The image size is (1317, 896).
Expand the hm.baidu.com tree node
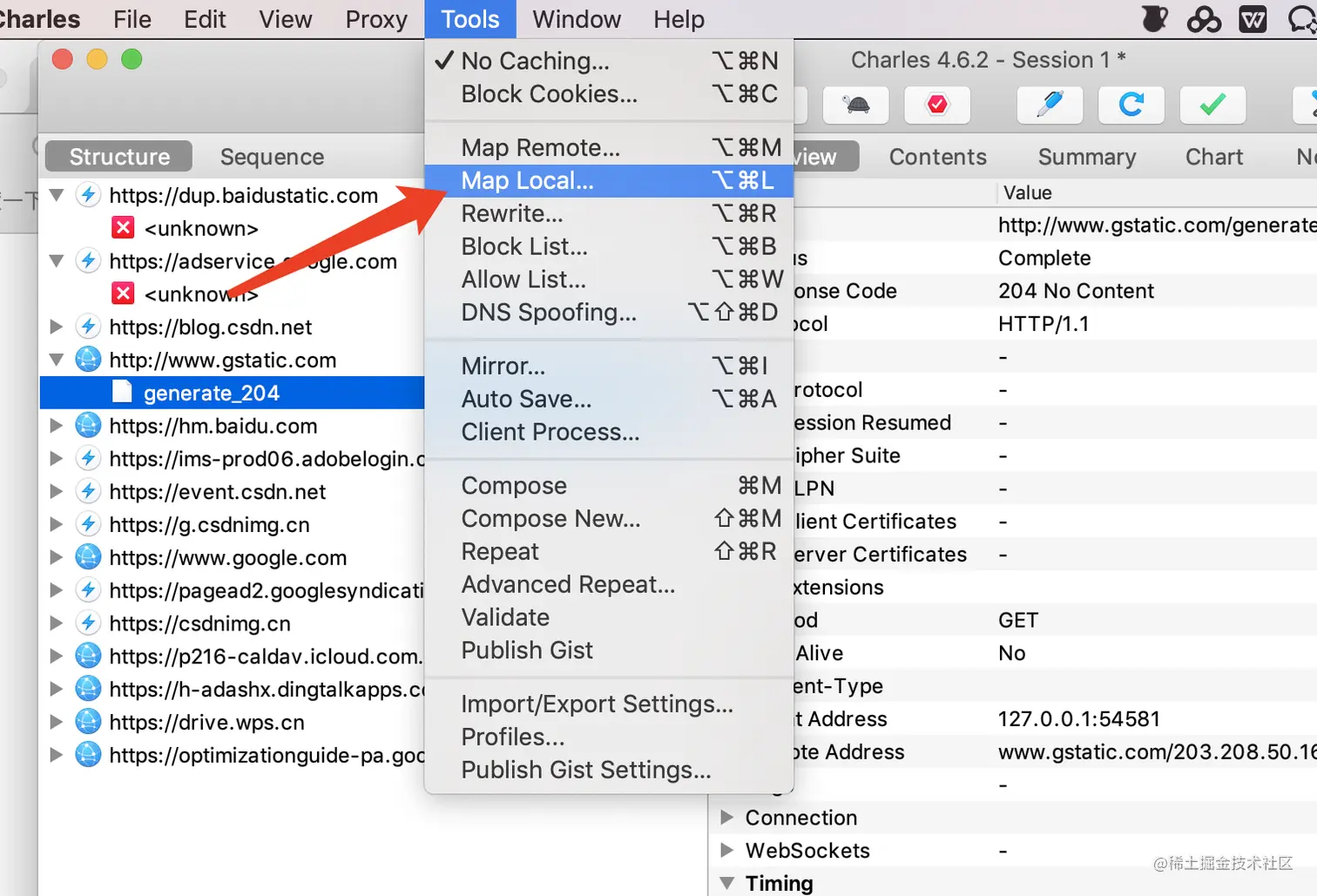[x=57, y=426]
